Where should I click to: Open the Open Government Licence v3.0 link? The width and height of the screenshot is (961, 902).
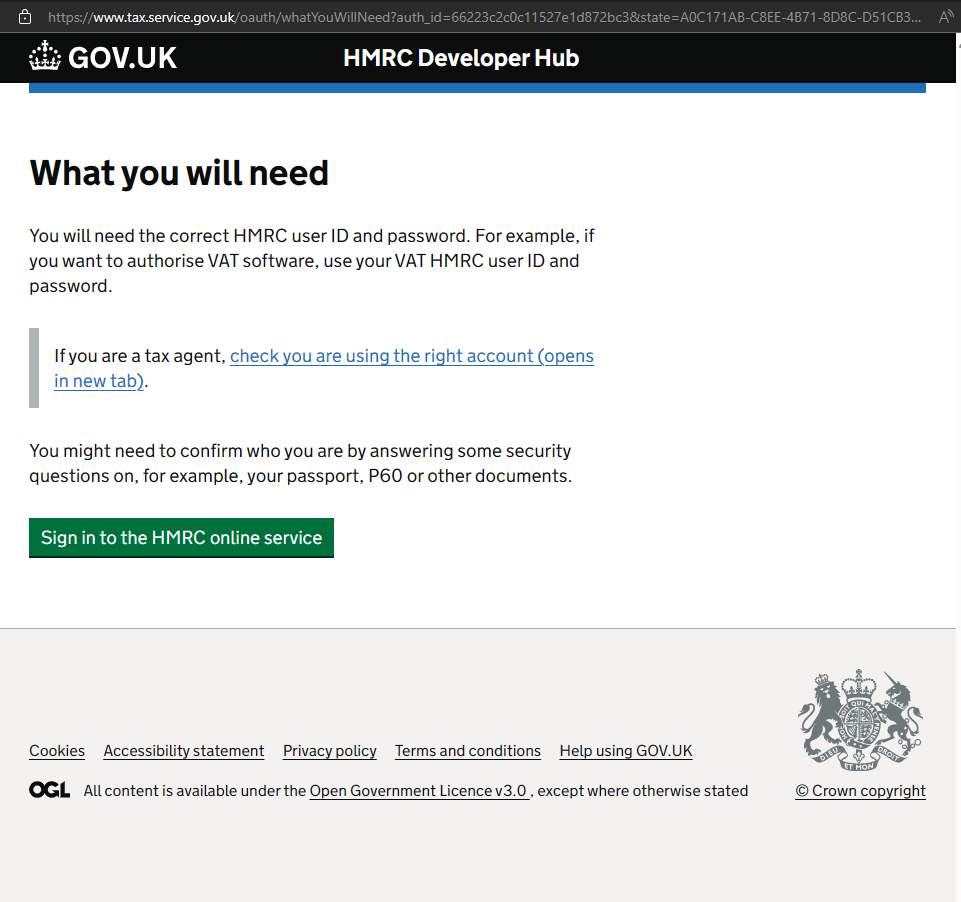click(x=419, y=790)
